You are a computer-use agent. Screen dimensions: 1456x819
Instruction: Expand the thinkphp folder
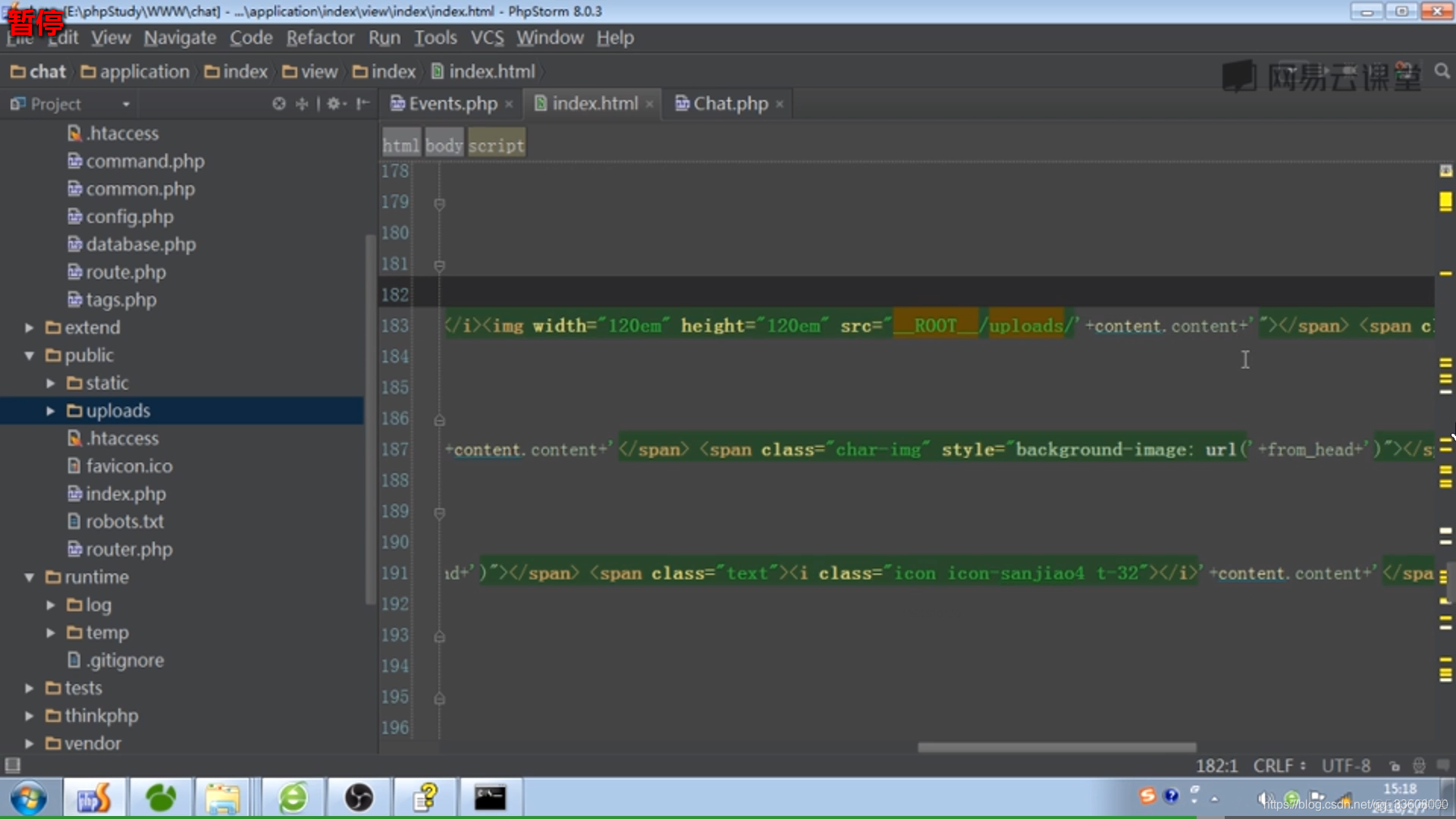point(29,716)
